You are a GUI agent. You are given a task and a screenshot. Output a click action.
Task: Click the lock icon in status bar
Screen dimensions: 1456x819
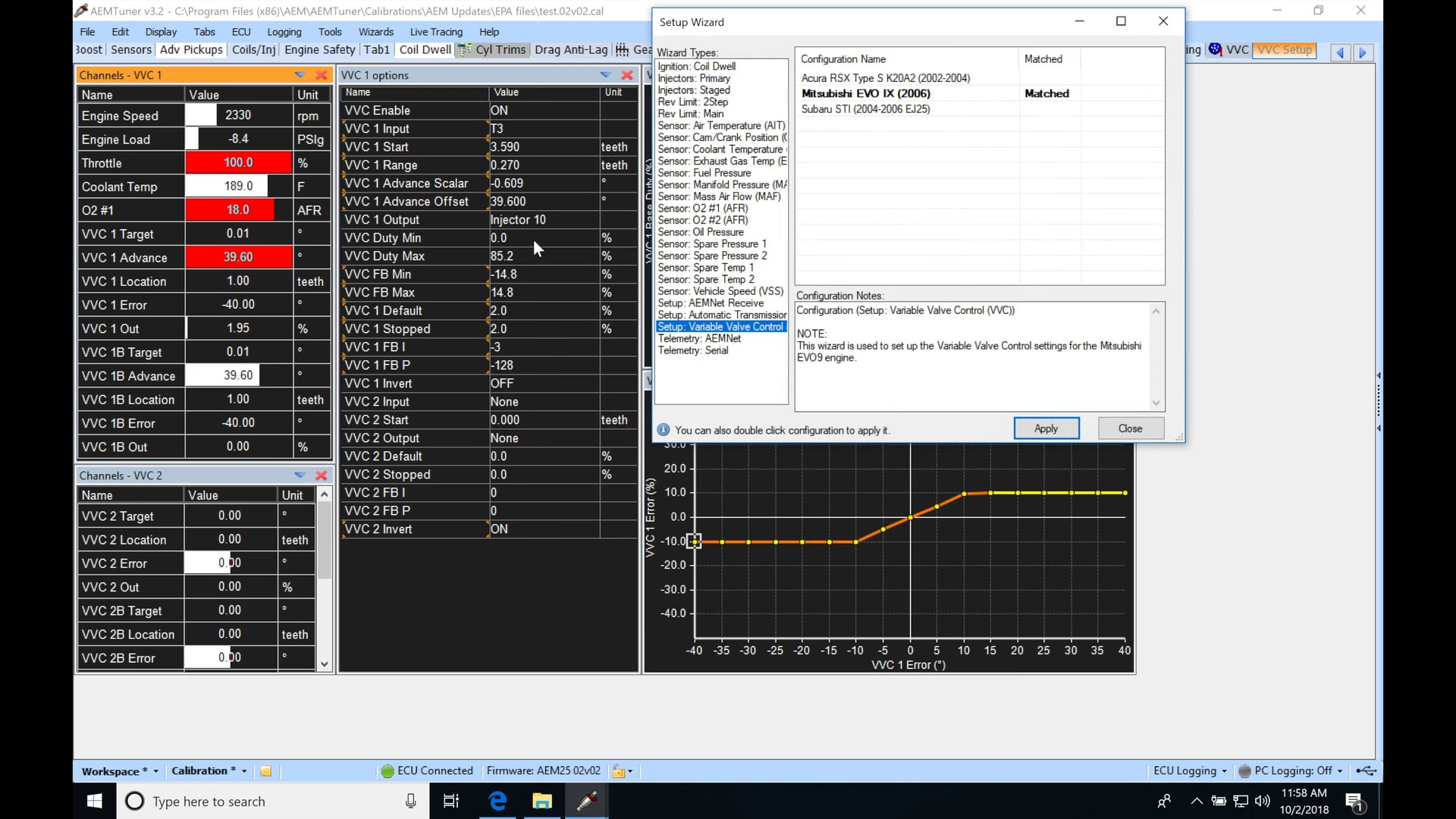(x=619, y=771)
